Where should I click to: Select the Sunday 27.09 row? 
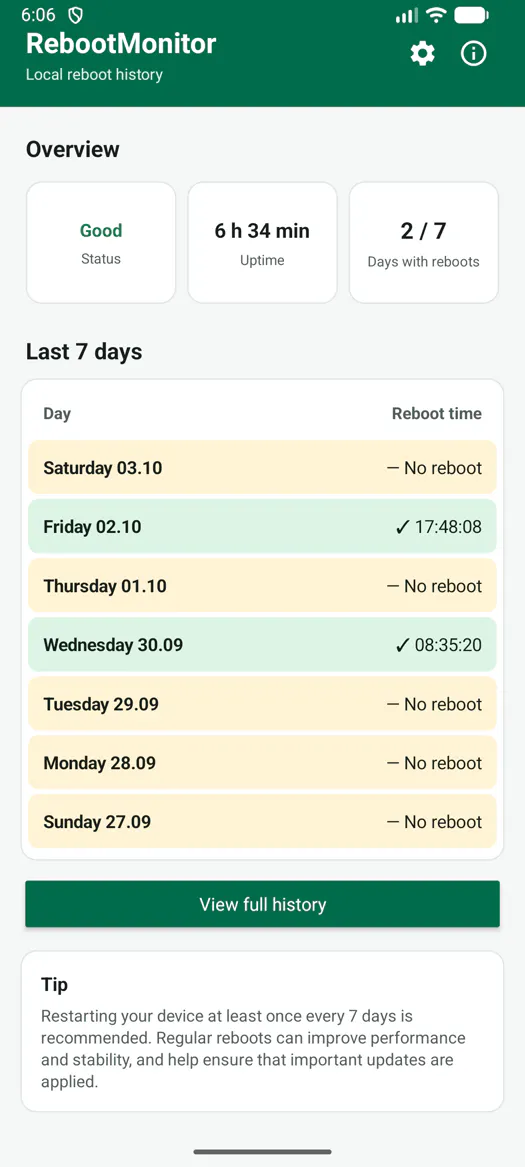262,822
